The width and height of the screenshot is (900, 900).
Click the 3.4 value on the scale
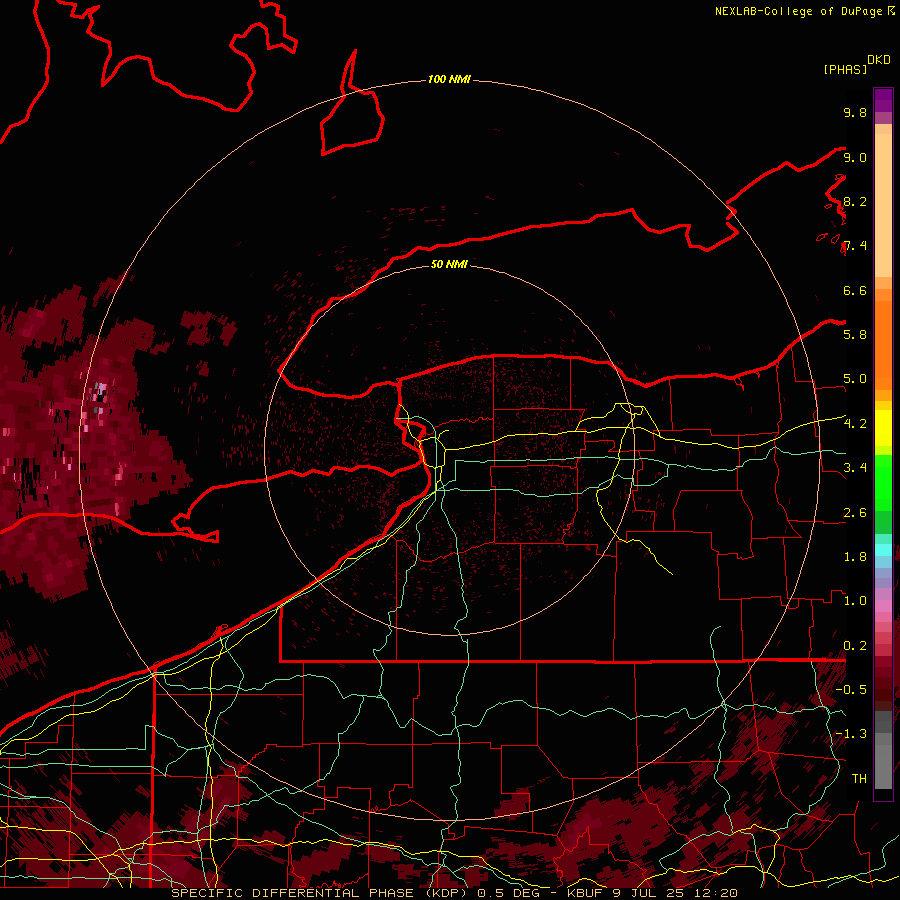855,467
